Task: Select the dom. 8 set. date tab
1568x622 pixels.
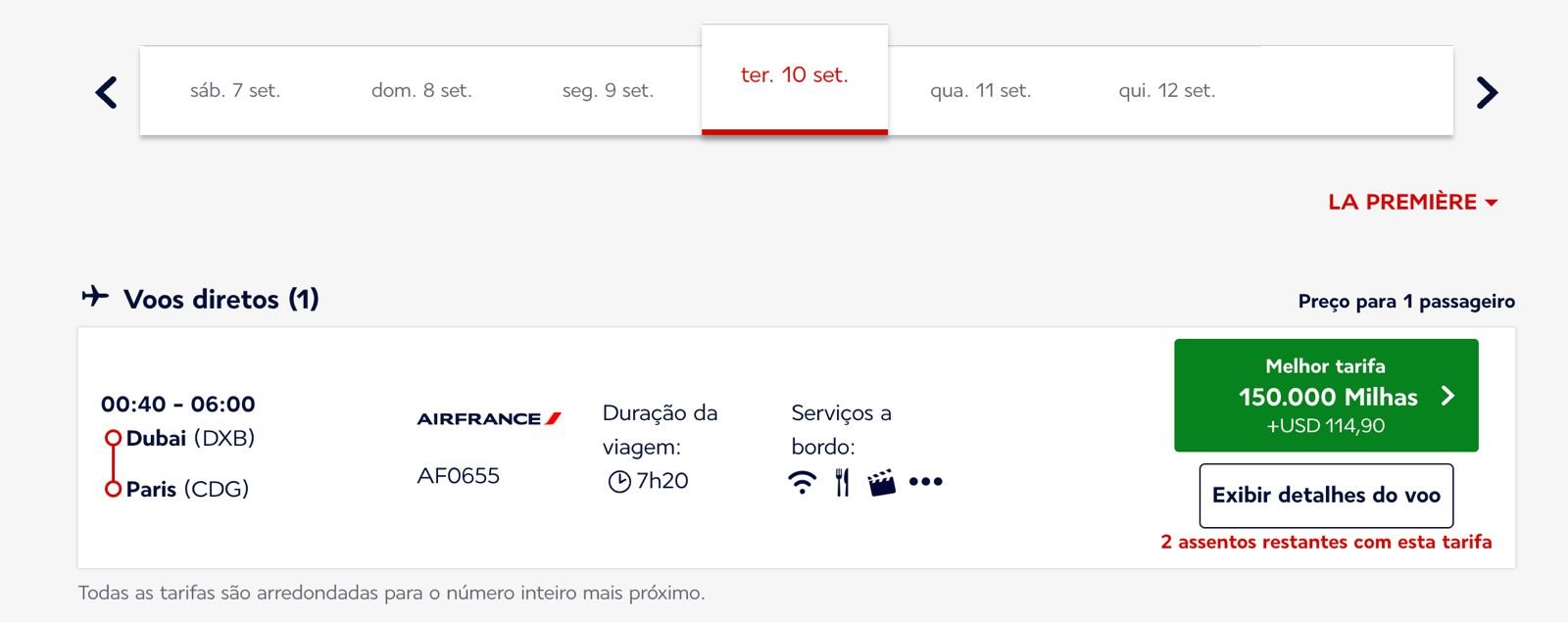Action: (421, 91)
